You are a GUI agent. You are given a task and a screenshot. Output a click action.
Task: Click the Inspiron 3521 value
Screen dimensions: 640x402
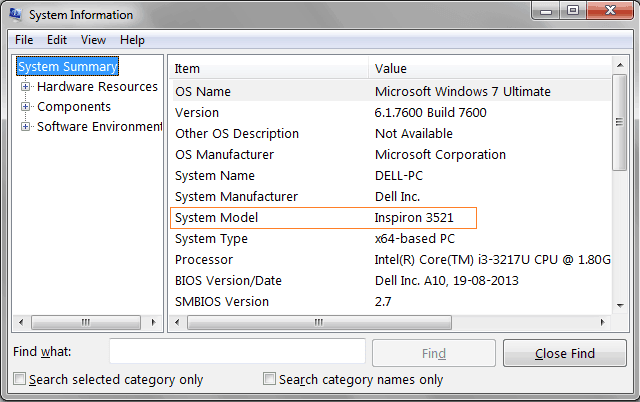(414, 218)
